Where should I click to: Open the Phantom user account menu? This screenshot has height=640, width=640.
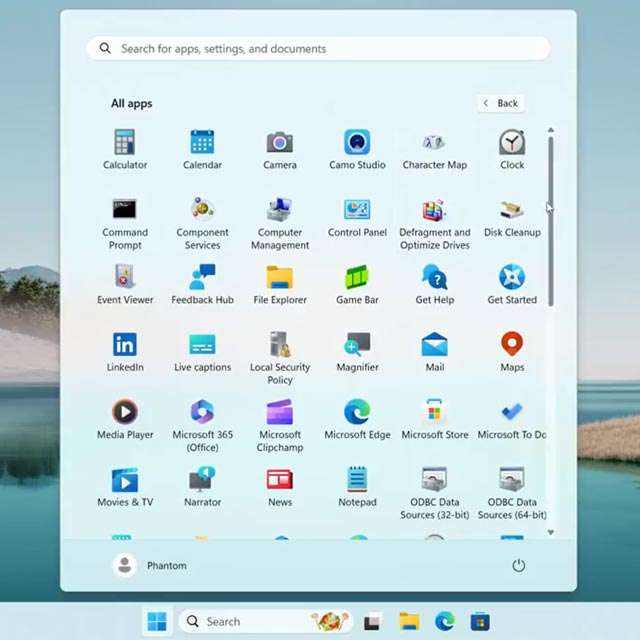coord(150,566)
